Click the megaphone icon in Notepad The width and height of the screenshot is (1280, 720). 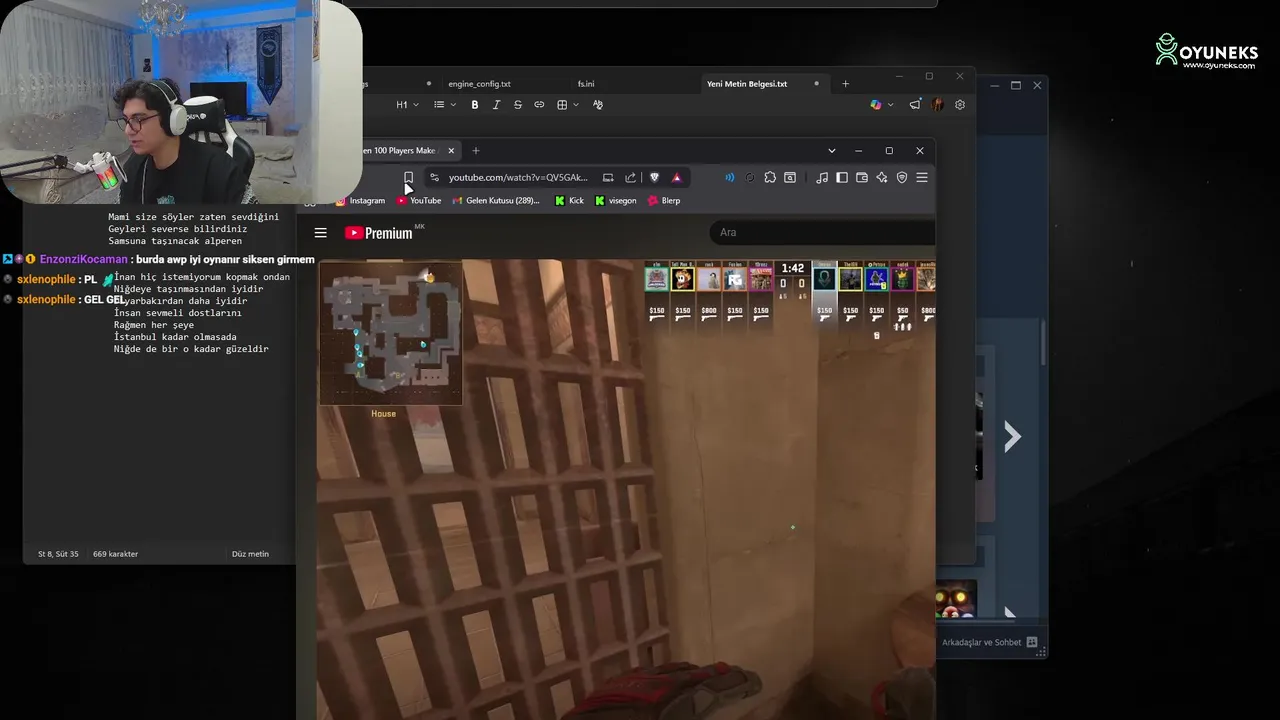point(915,105)
